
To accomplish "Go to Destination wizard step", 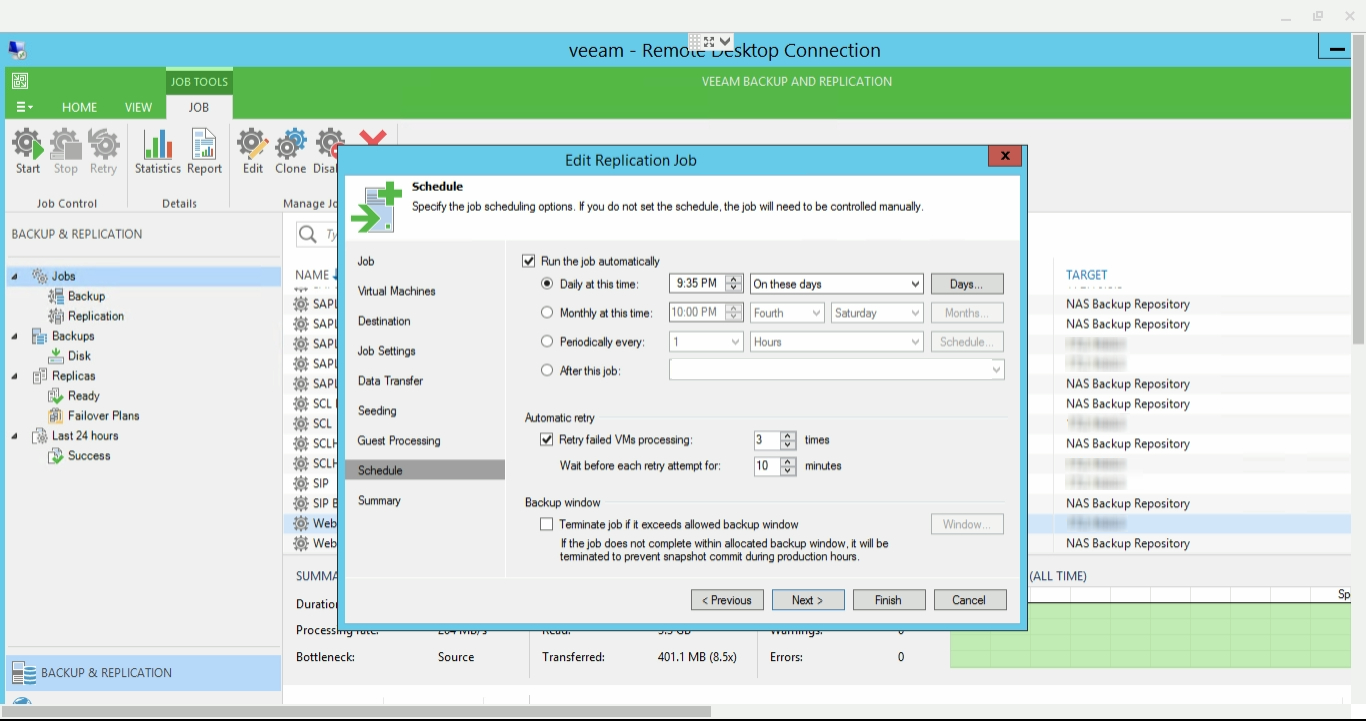I will click(x=384, y=321).
